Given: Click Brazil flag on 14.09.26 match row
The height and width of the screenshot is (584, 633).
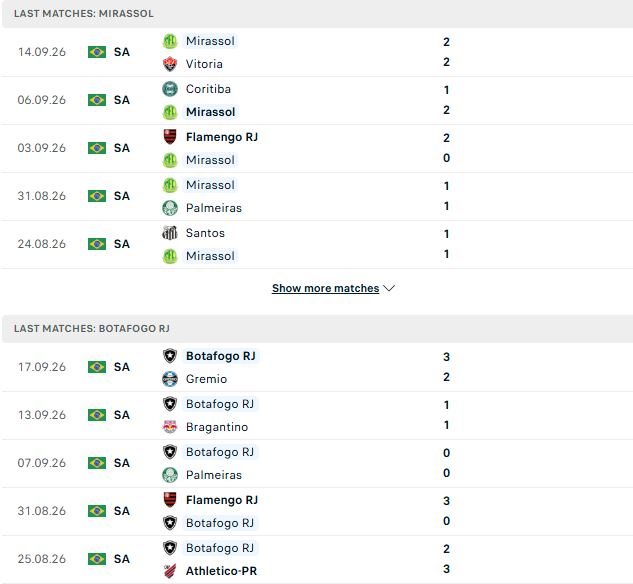Looking at the screenshot, I should pyautogui.click(x=97, y=52).
